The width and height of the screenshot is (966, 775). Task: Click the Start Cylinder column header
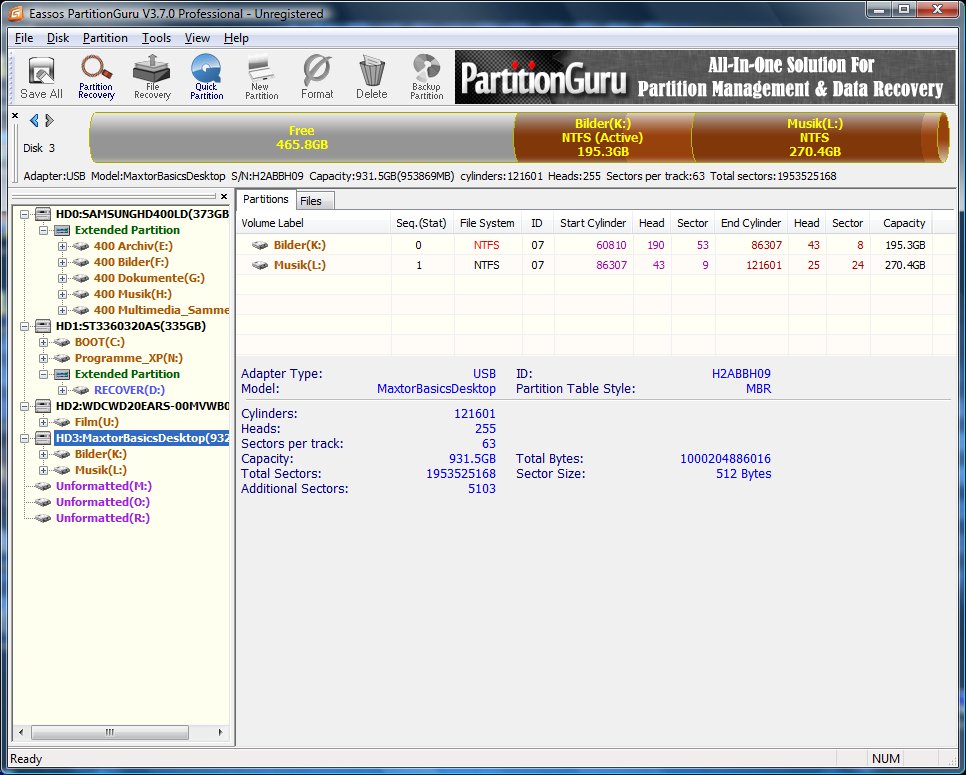[593, 223]
